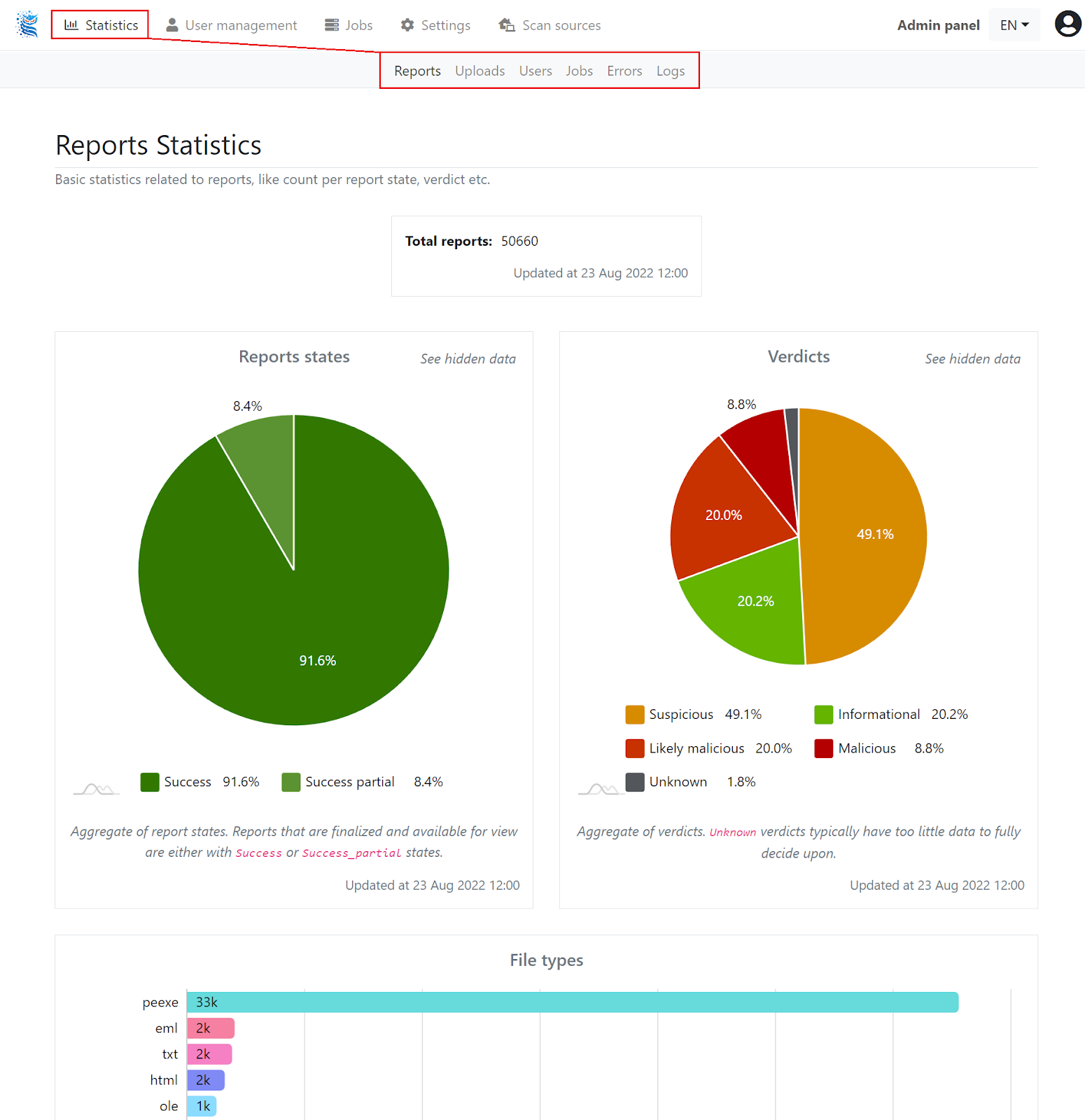Open the Logs sub-tab
This screenshot has height=1120, width=1085.
tap(671, 71)
